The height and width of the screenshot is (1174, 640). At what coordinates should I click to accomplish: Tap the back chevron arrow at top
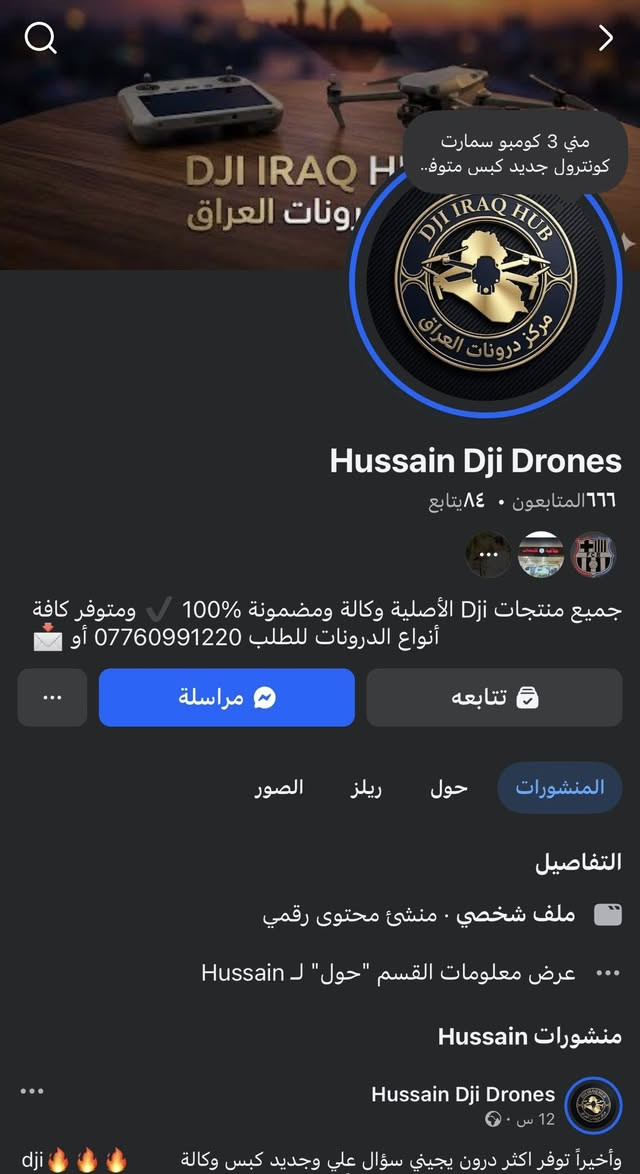click(x=606, y=38)
